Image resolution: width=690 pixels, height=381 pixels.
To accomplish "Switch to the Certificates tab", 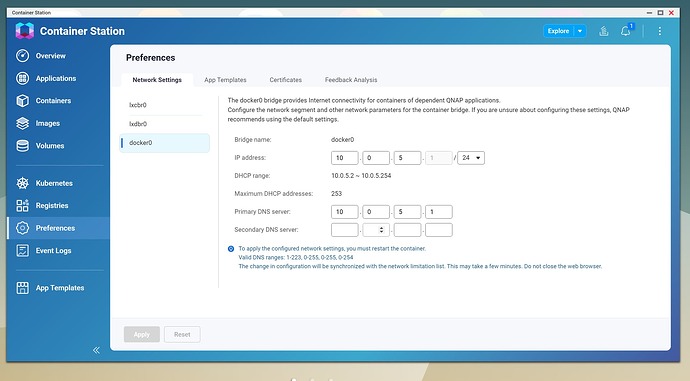I will pyautogui.click(x=286, y=80).
